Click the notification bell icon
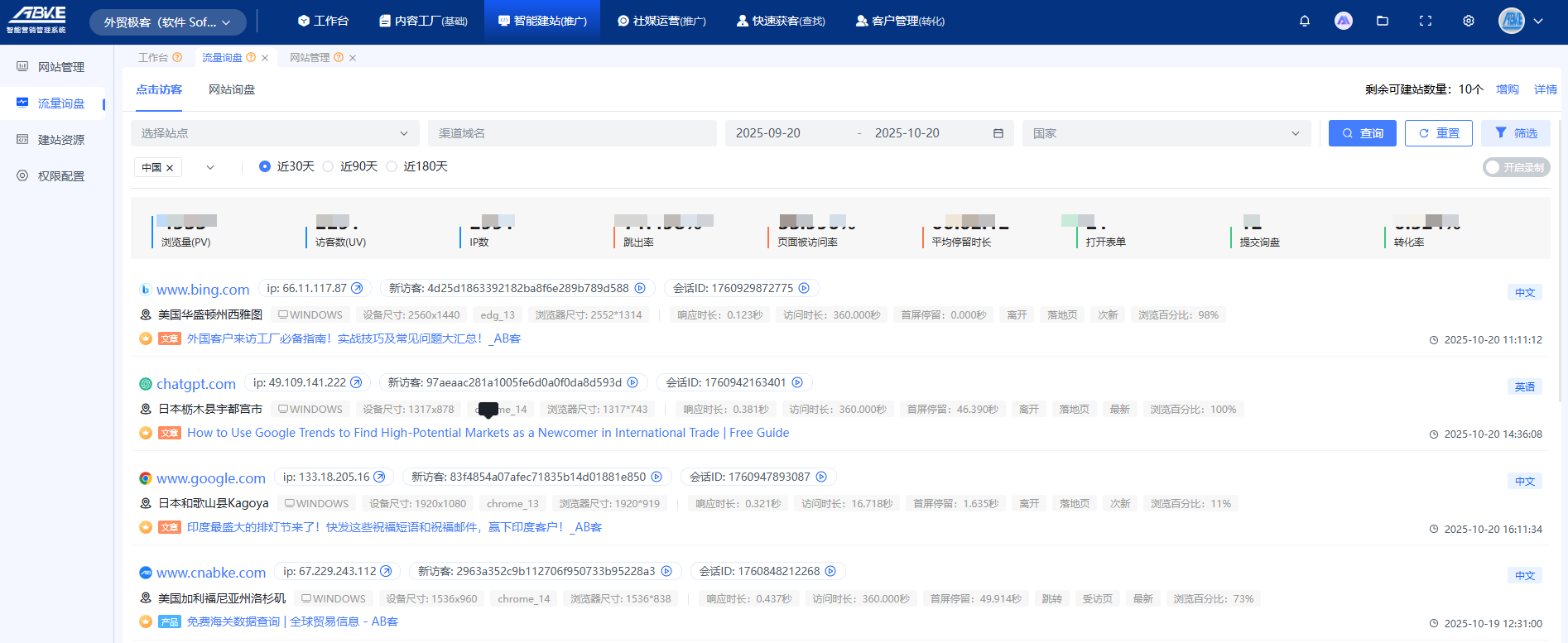The width and height of the screenshot is (1568, 643). (1305, 21)
